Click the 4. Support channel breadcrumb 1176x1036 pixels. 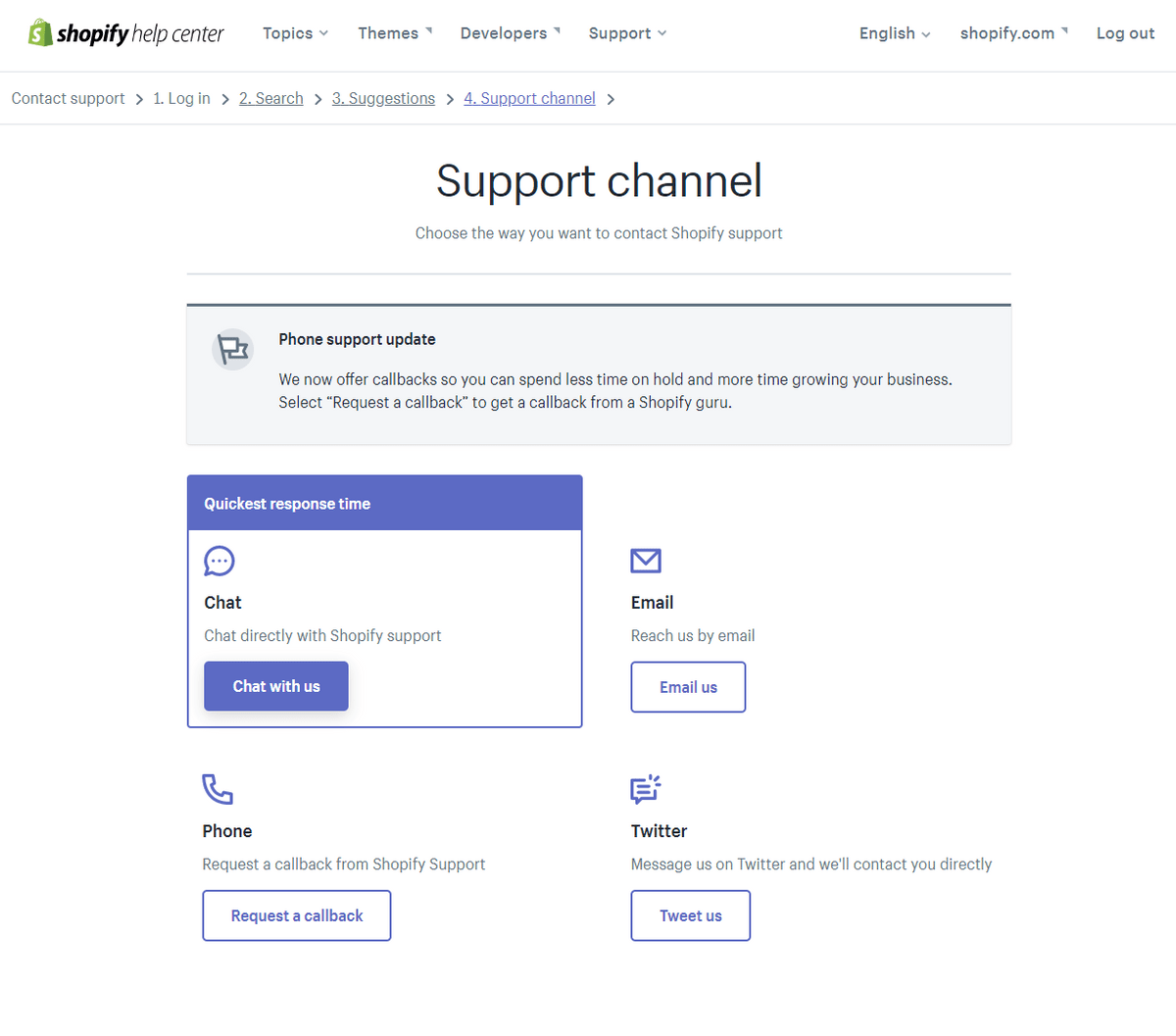point(529,99)
